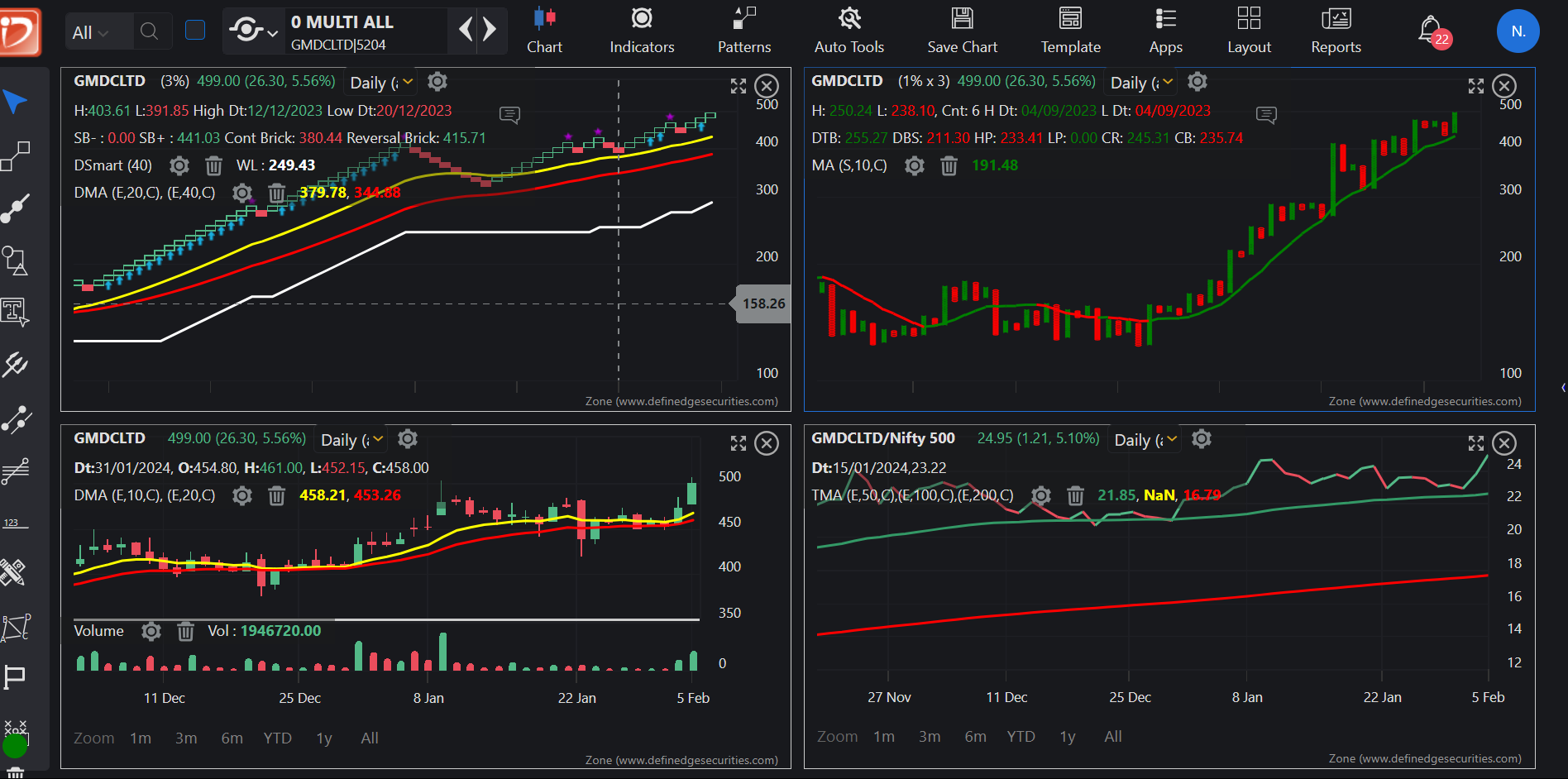Screen dimensions: 1568x779
Task: Delete DMA (E,20,C),(E,40,C) indicator
Action: pyautogui.click(x=276, y=194)
